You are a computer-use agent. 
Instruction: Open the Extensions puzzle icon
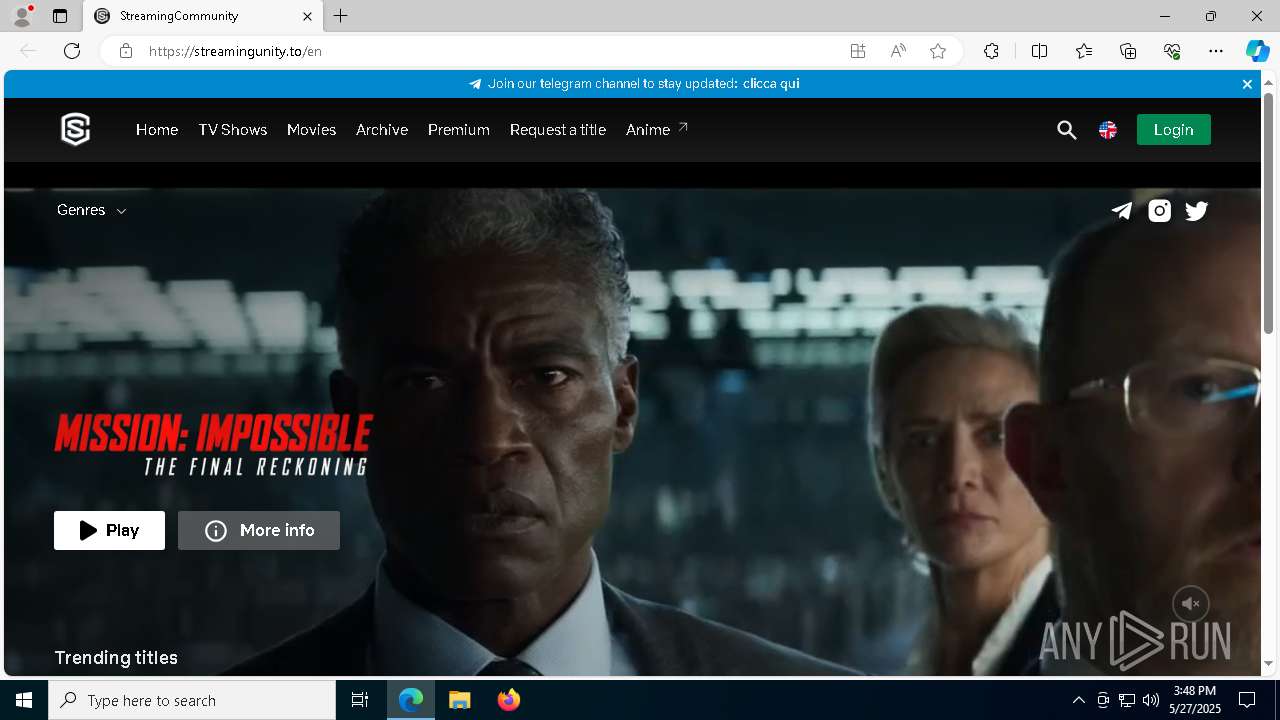click(x=991, y=51)
